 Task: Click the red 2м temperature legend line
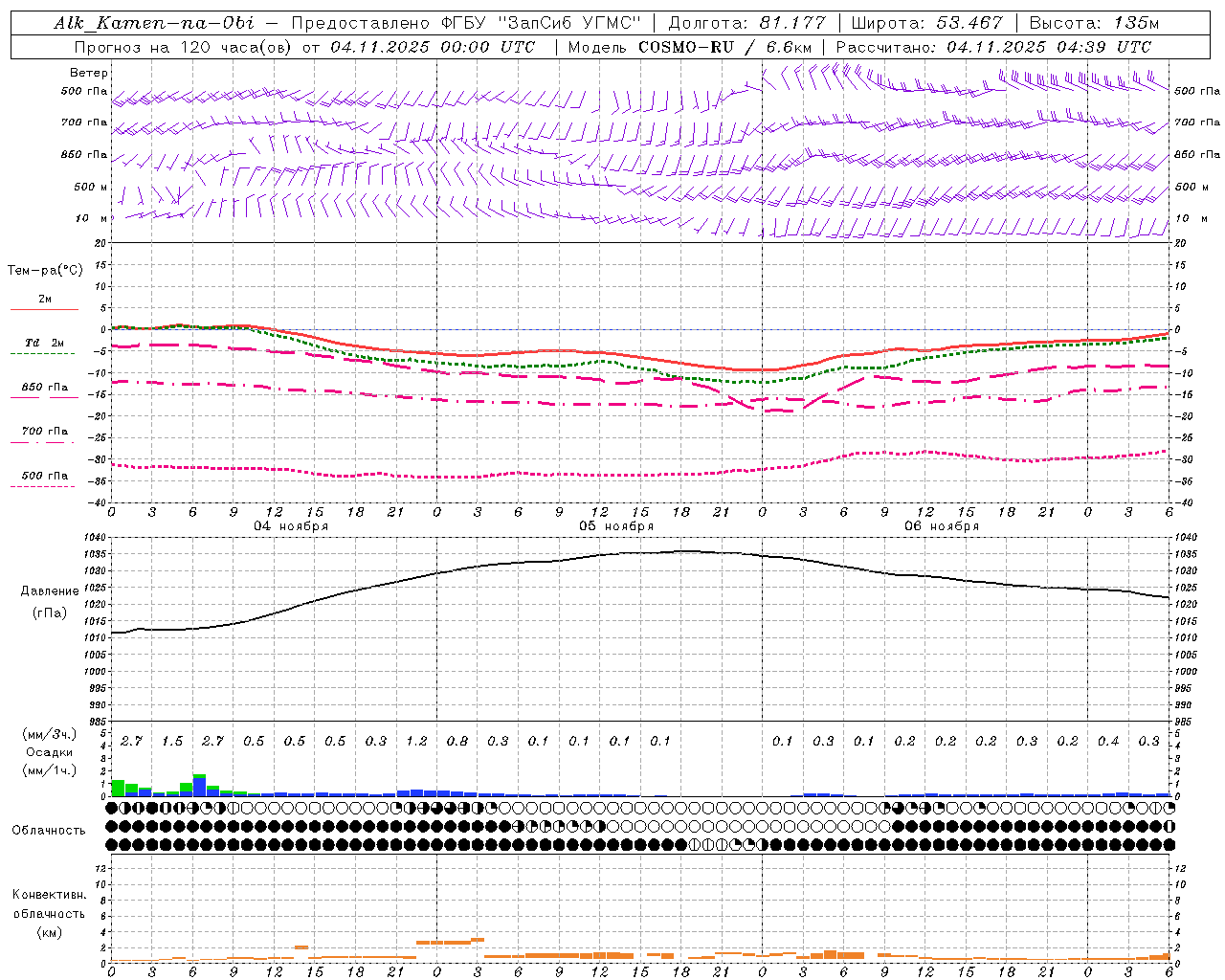(x=44, y=309)
